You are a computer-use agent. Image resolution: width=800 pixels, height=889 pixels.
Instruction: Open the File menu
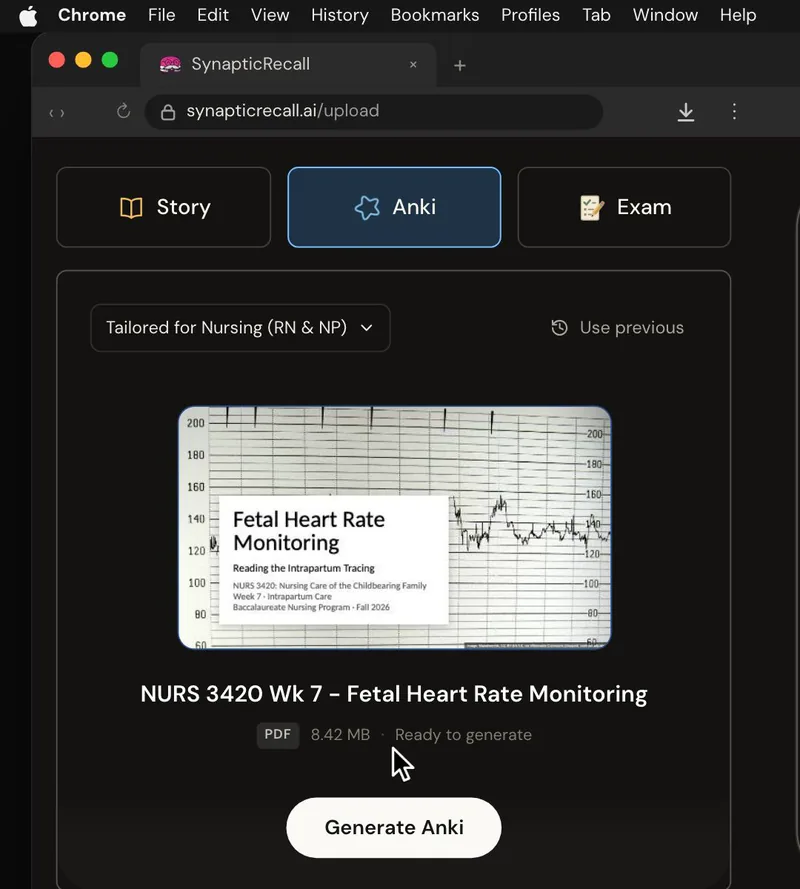[x=162, y=15]
